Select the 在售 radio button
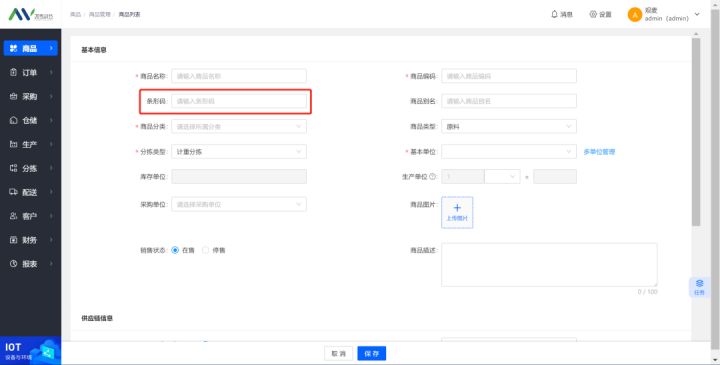The width and height of the screenshot is (720, 365). [175, 250]
